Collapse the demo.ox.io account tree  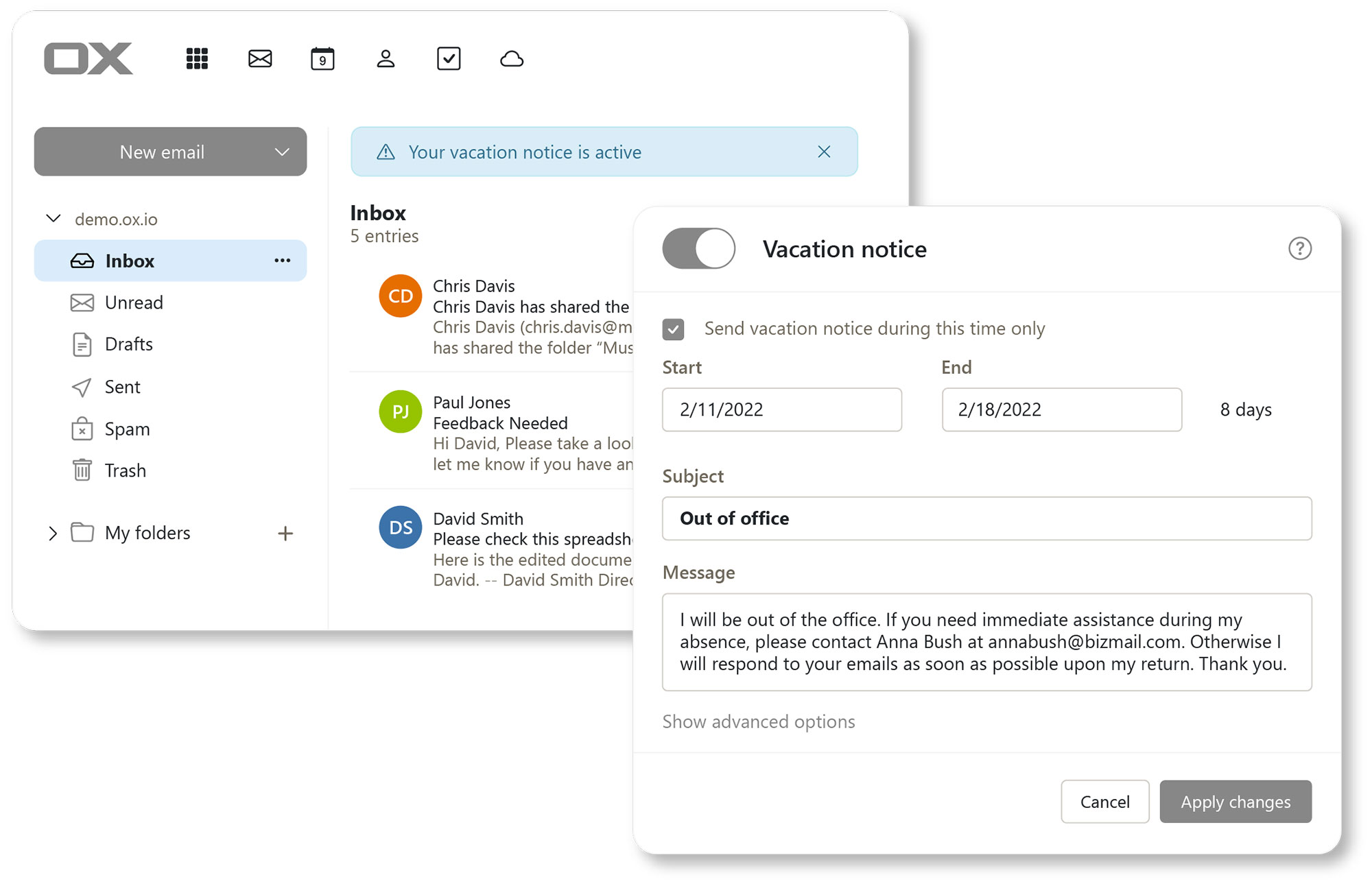pyautogui.click(x=53, y=219)
